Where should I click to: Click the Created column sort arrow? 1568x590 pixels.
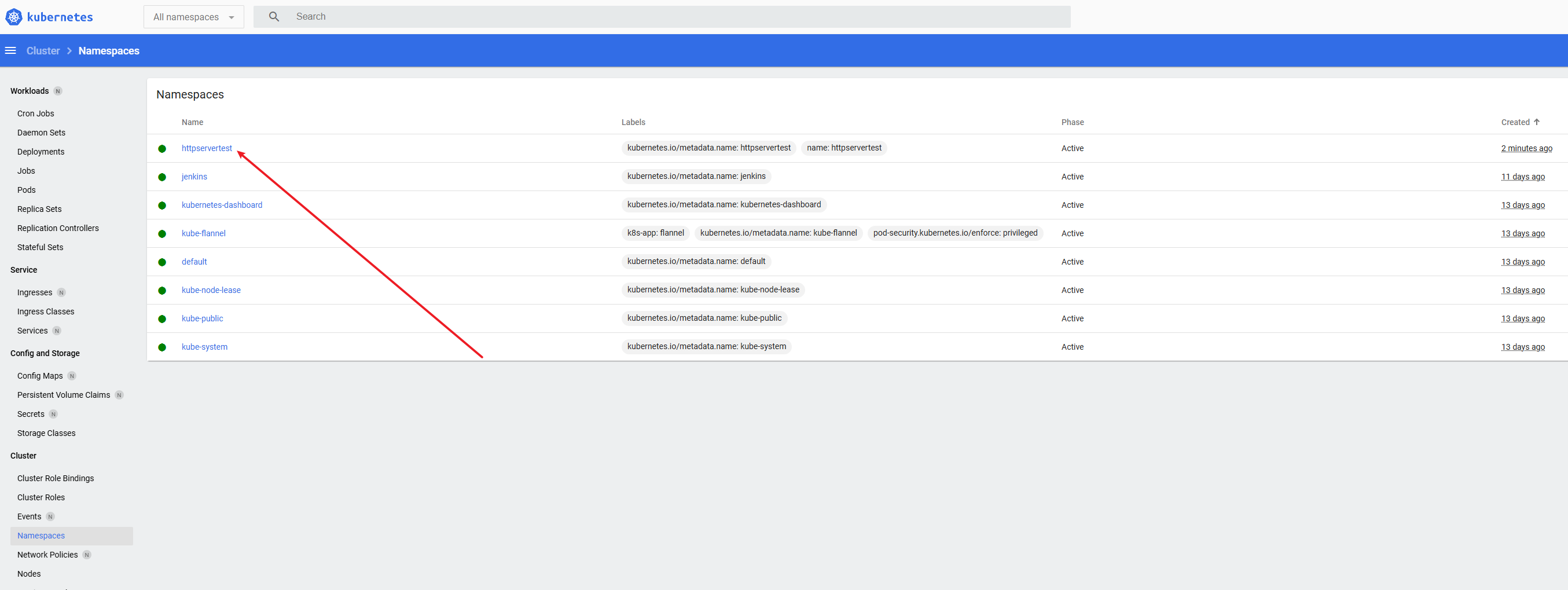(x=1536, y=122)
